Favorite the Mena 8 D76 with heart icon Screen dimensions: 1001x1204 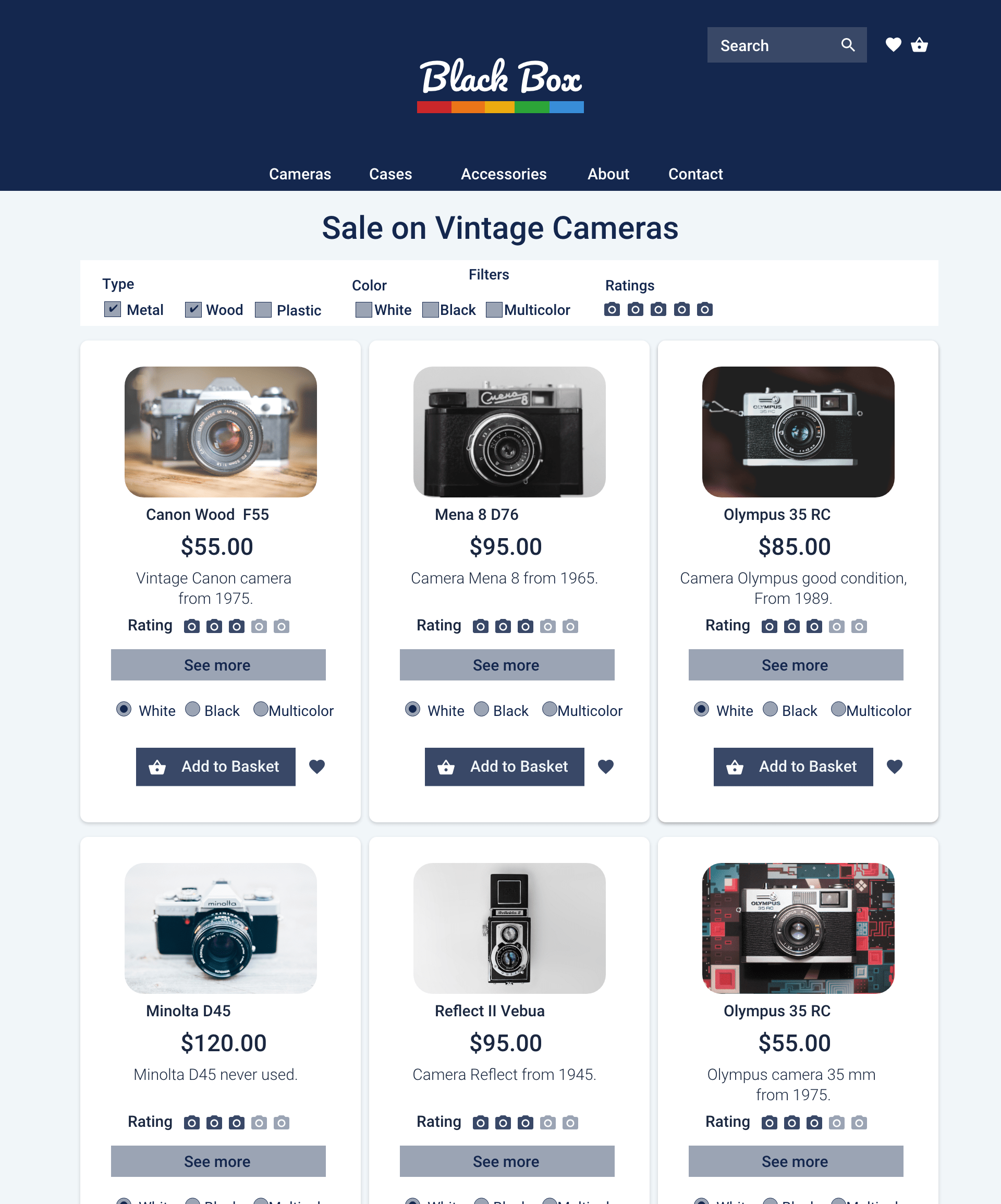[x=606, y=767]
